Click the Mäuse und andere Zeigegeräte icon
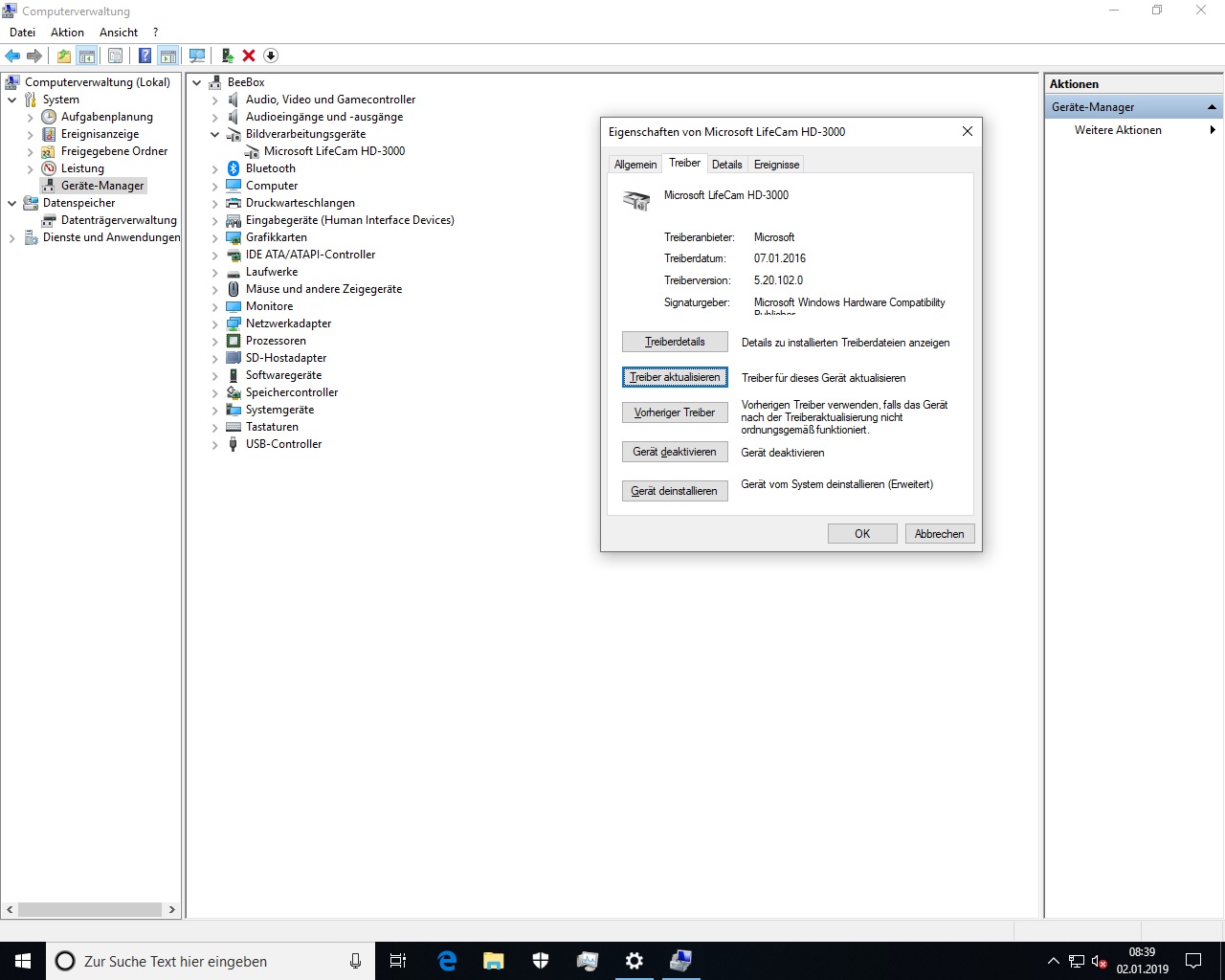The image size is (1225, 980). 234,289
